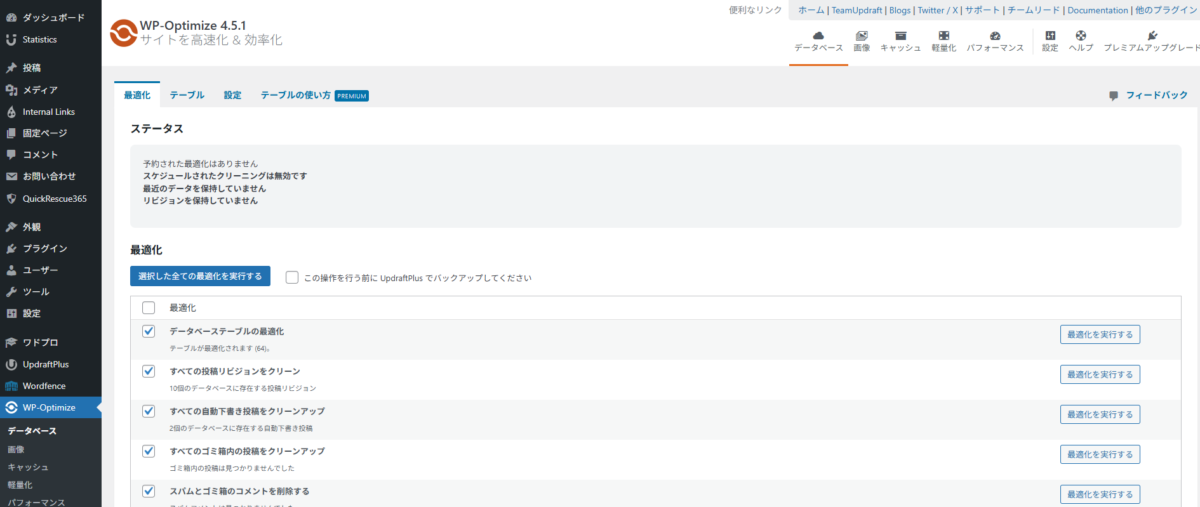The height and width of the screenshot is (507, 1200).
Task: Open the Images icon in top navigation
Action: (861, 36)
